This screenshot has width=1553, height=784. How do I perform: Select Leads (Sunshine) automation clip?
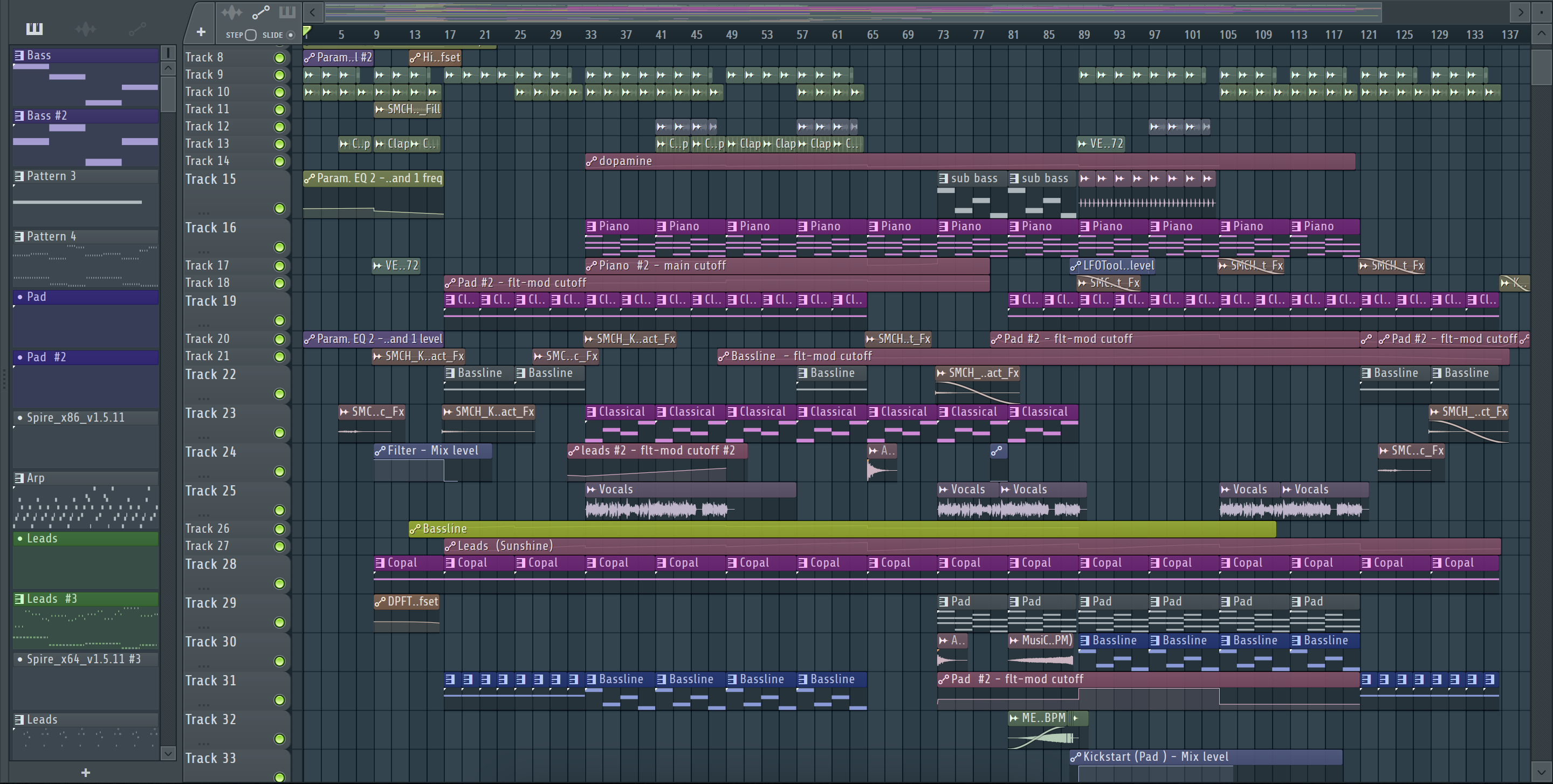pos(972,546)
